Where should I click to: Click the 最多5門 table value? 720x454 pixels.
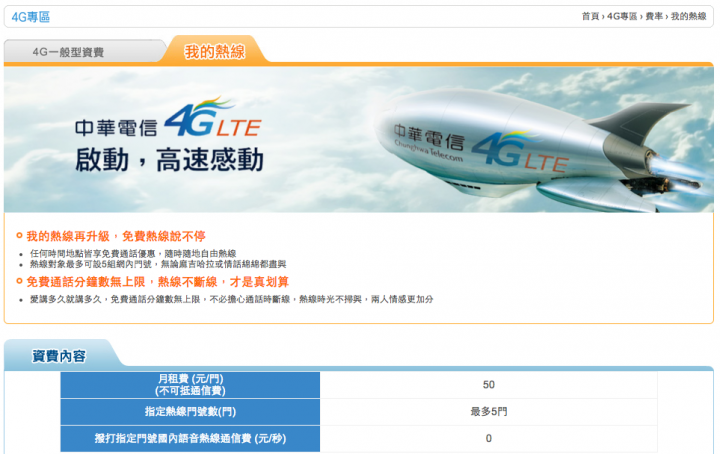coord(489,412)
